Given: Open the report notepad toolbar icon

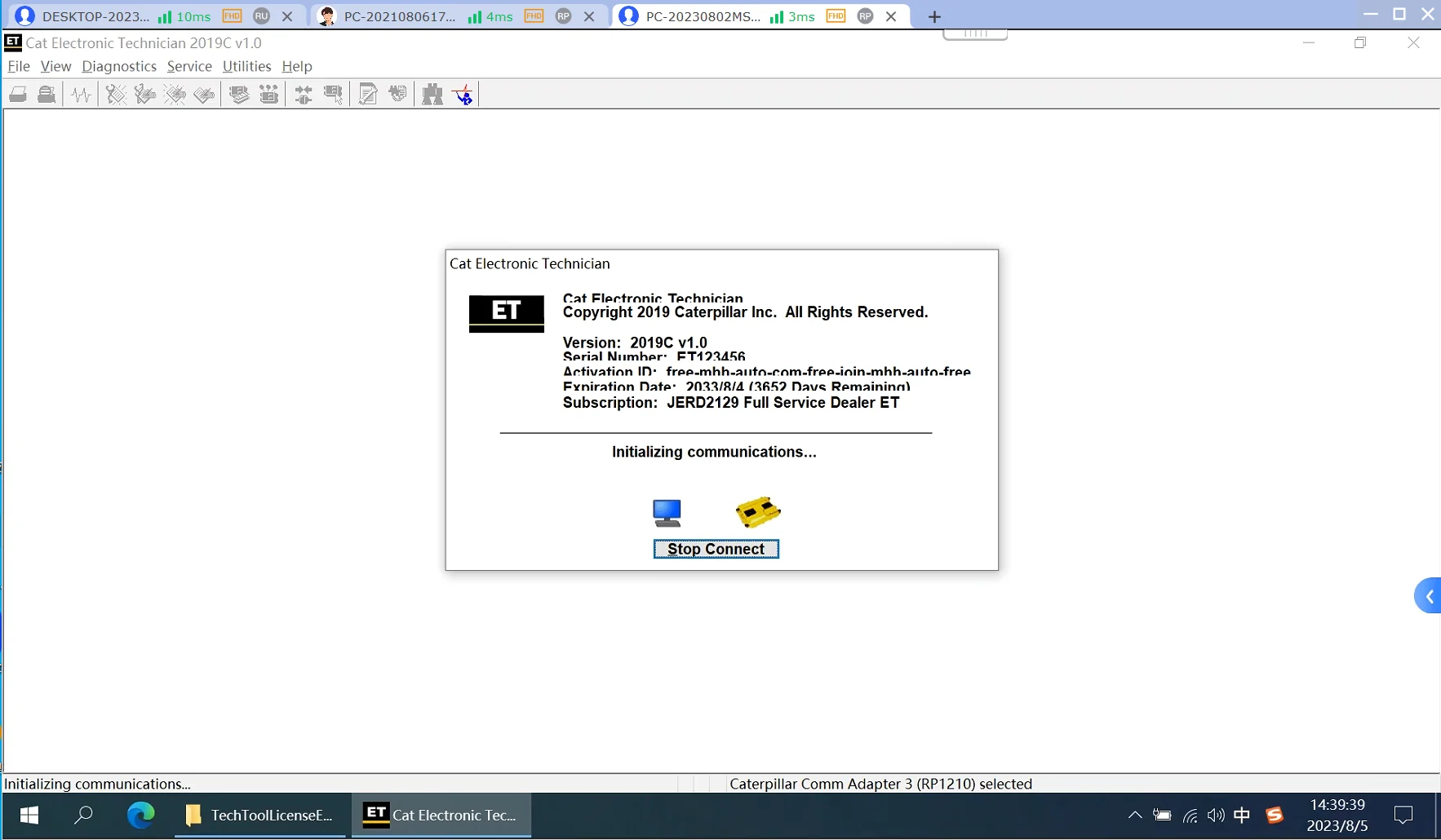Looking at the screenshot, I should coord(368,95).
